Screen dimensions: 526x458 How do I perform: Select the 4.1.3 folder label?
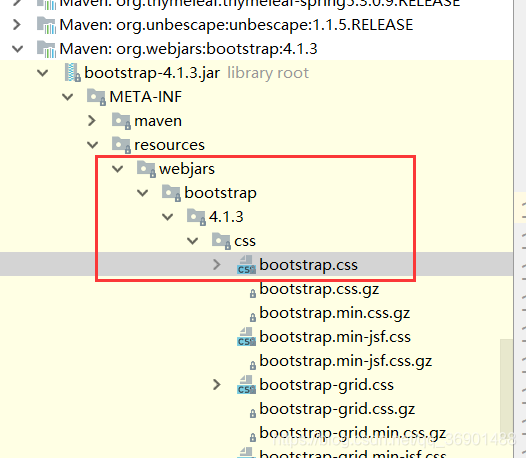pyautogui.click(x=226, y=217)
